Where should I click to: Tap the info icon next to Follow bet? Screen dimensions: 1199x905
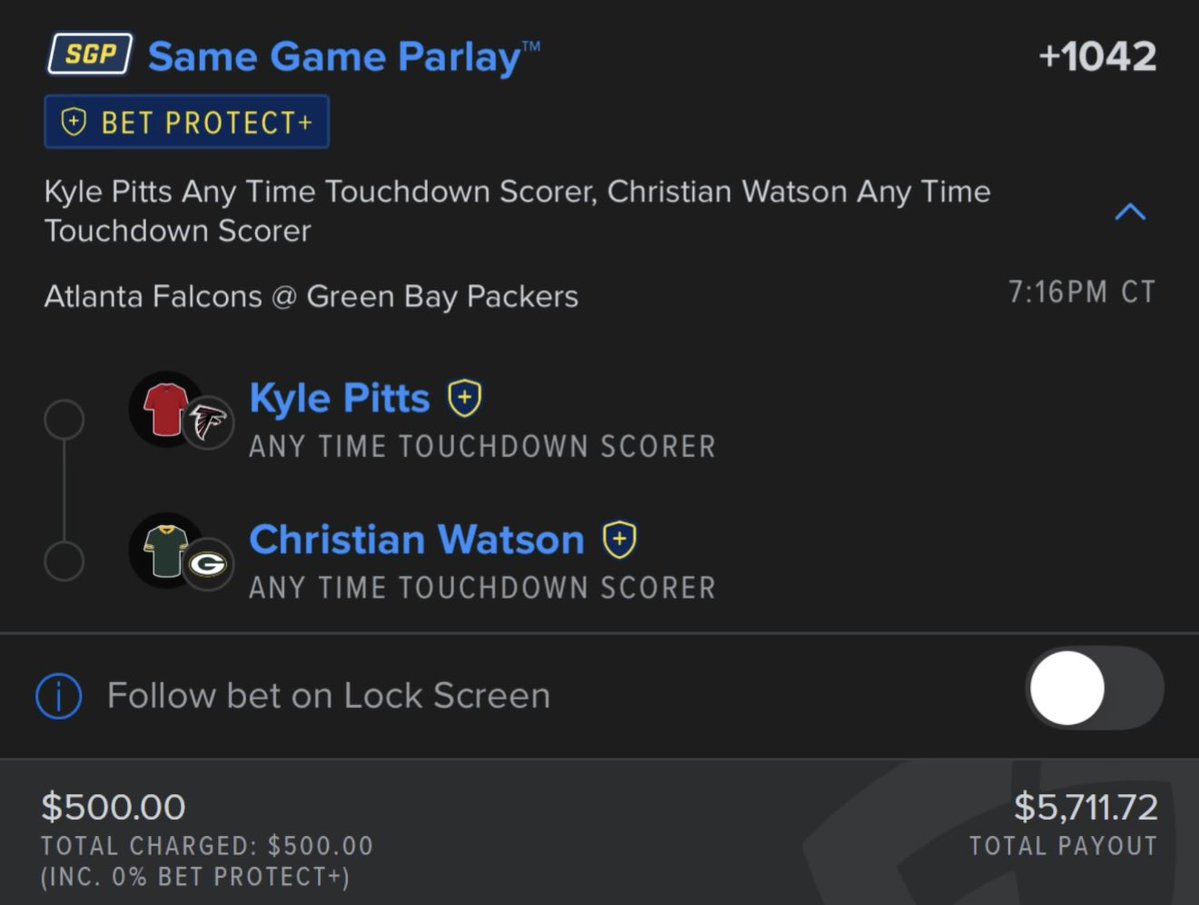tap(59, 696)
